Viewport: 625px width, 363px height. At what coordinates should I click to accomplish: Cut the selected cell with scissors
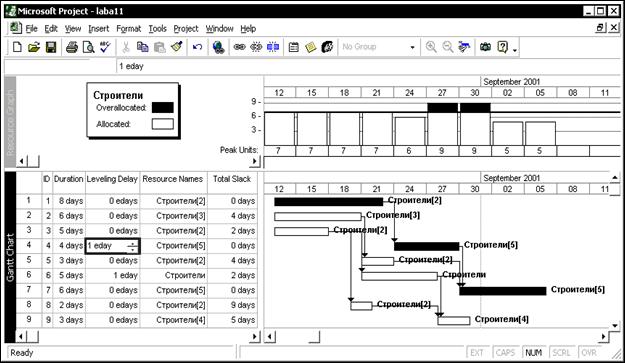[x=126, y=47]
